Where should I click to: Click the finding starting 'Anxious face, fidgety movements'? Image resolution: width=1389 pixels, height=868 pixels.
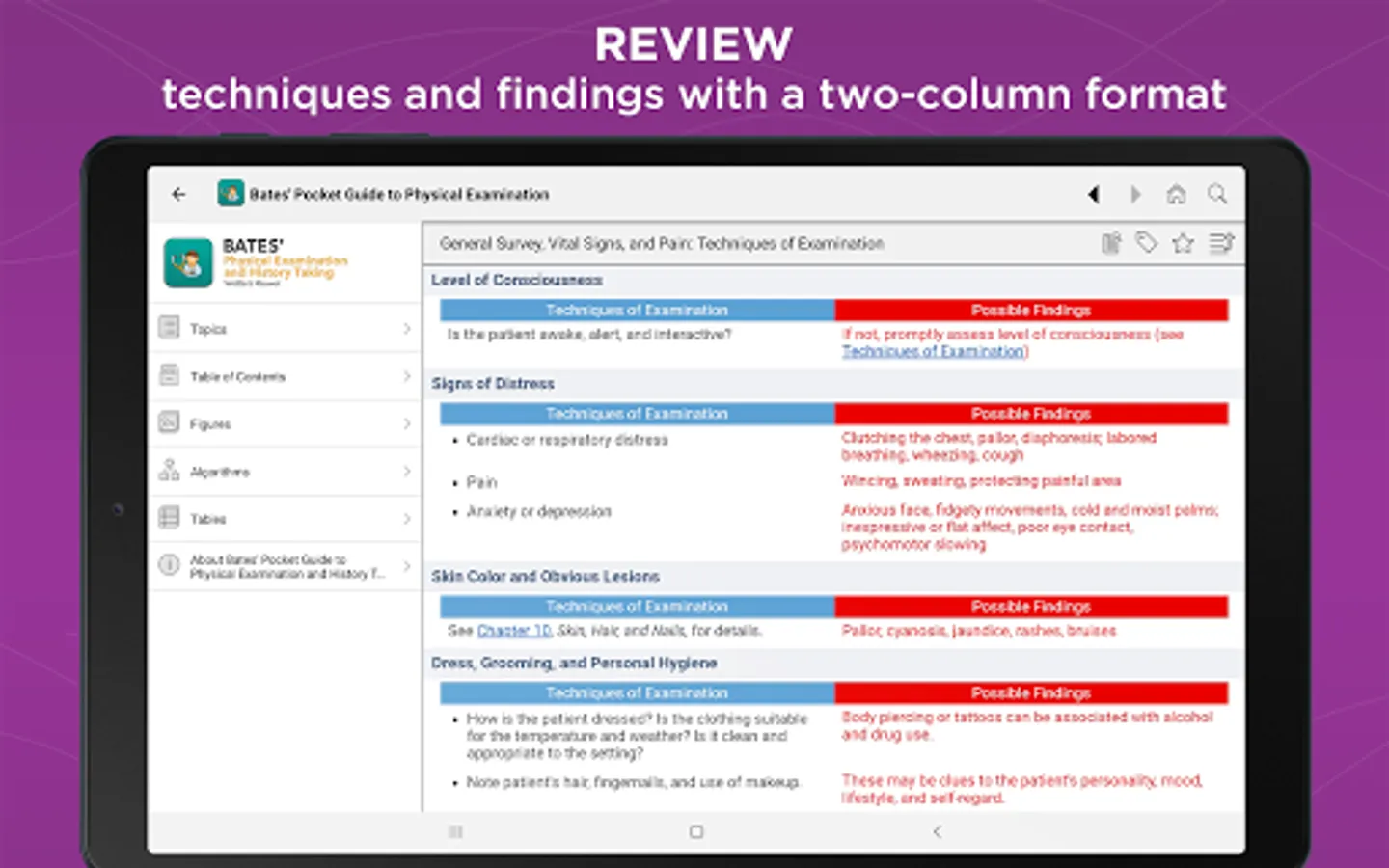click(x=1029, y=527)
